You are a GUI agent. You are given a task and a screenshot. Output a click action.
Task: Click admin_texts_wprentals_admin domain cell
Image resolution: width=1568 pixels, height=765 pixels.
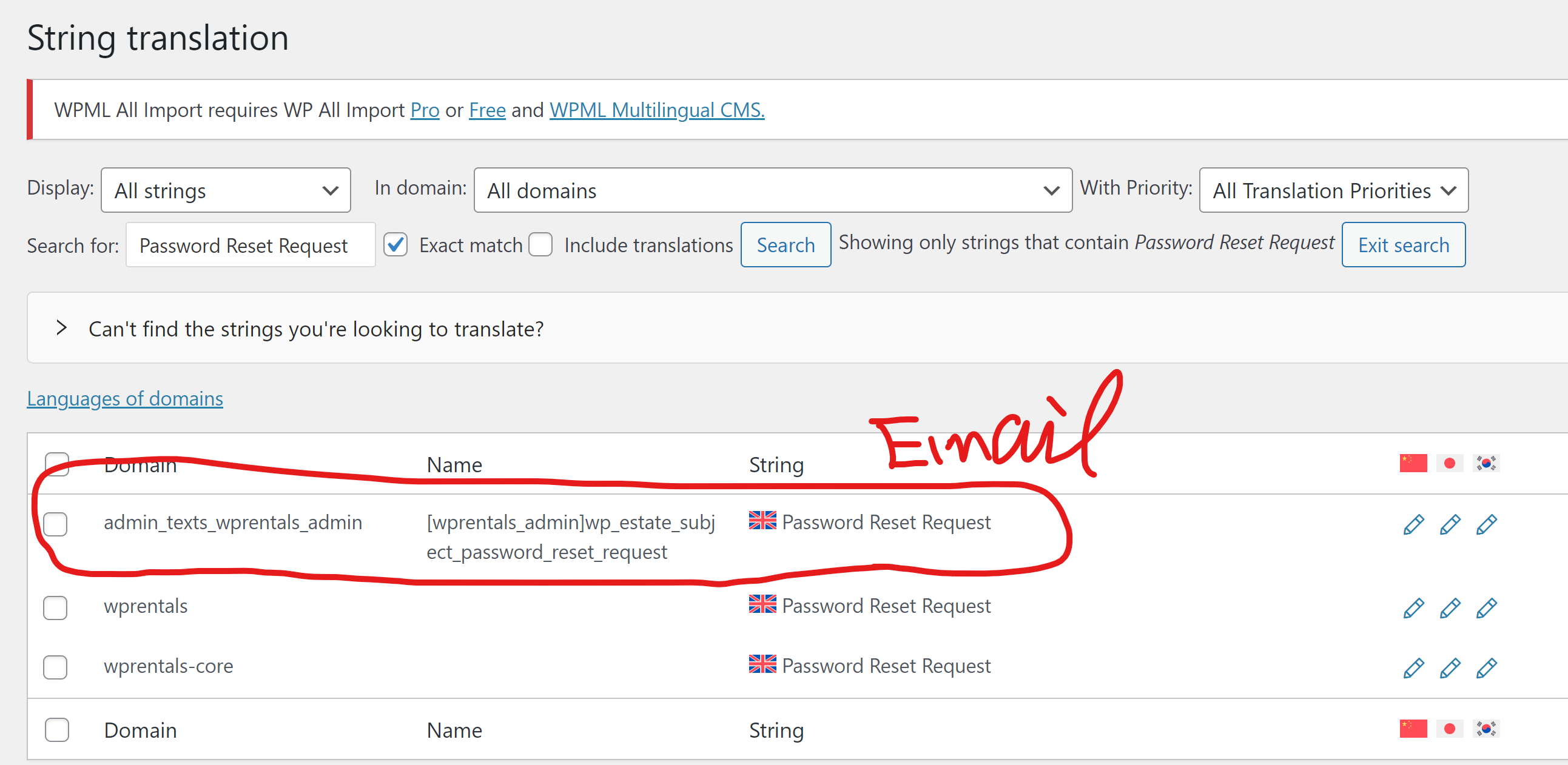232,523
